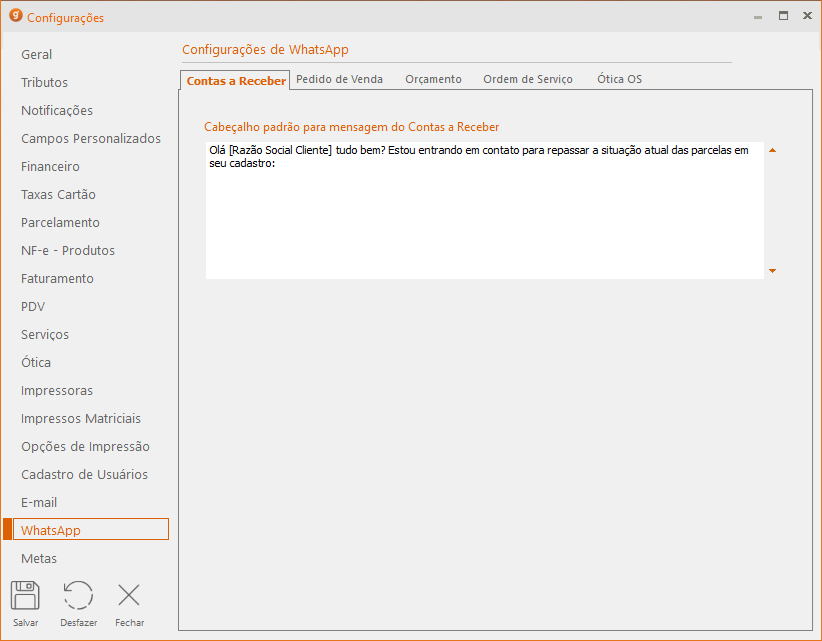822x641 pixels.
Task: Open Serviços settings section
Action: tap(45, 334)
